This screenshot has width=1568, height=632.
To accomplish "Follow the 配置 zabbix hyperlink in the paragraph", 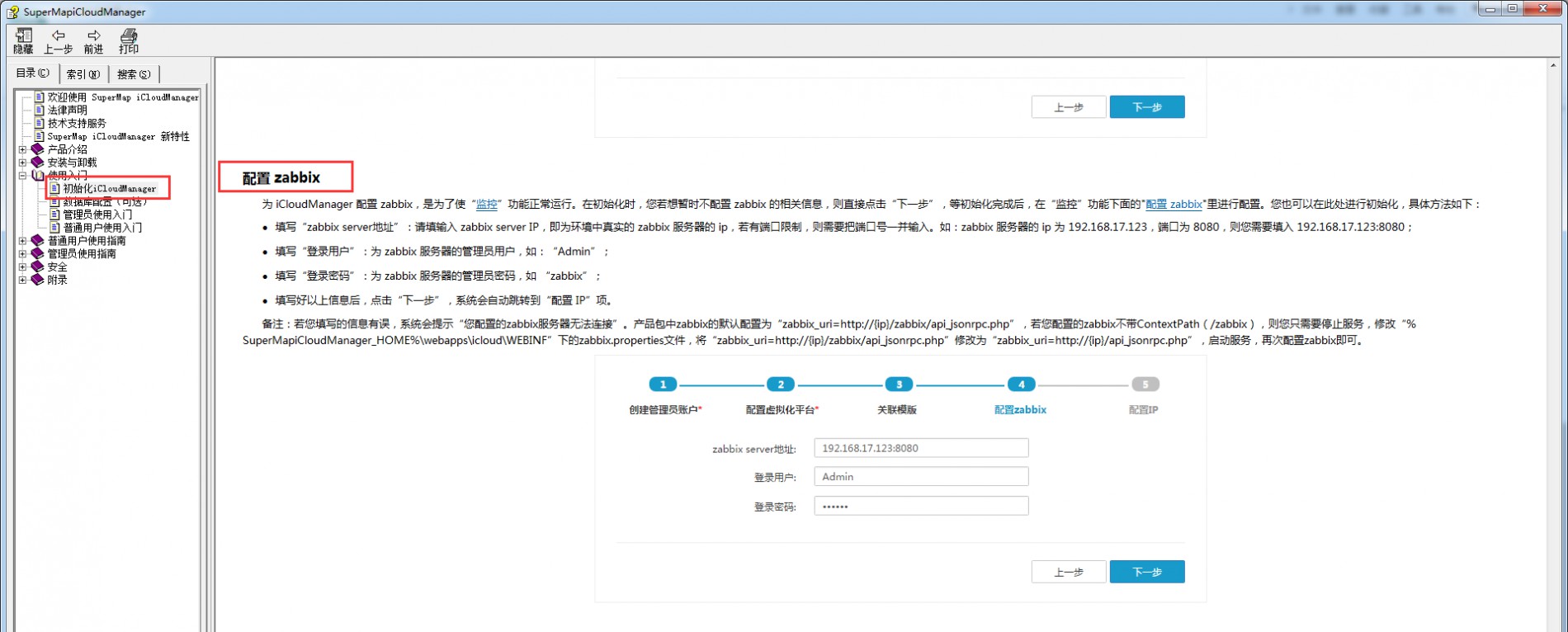I will 1174,204.
